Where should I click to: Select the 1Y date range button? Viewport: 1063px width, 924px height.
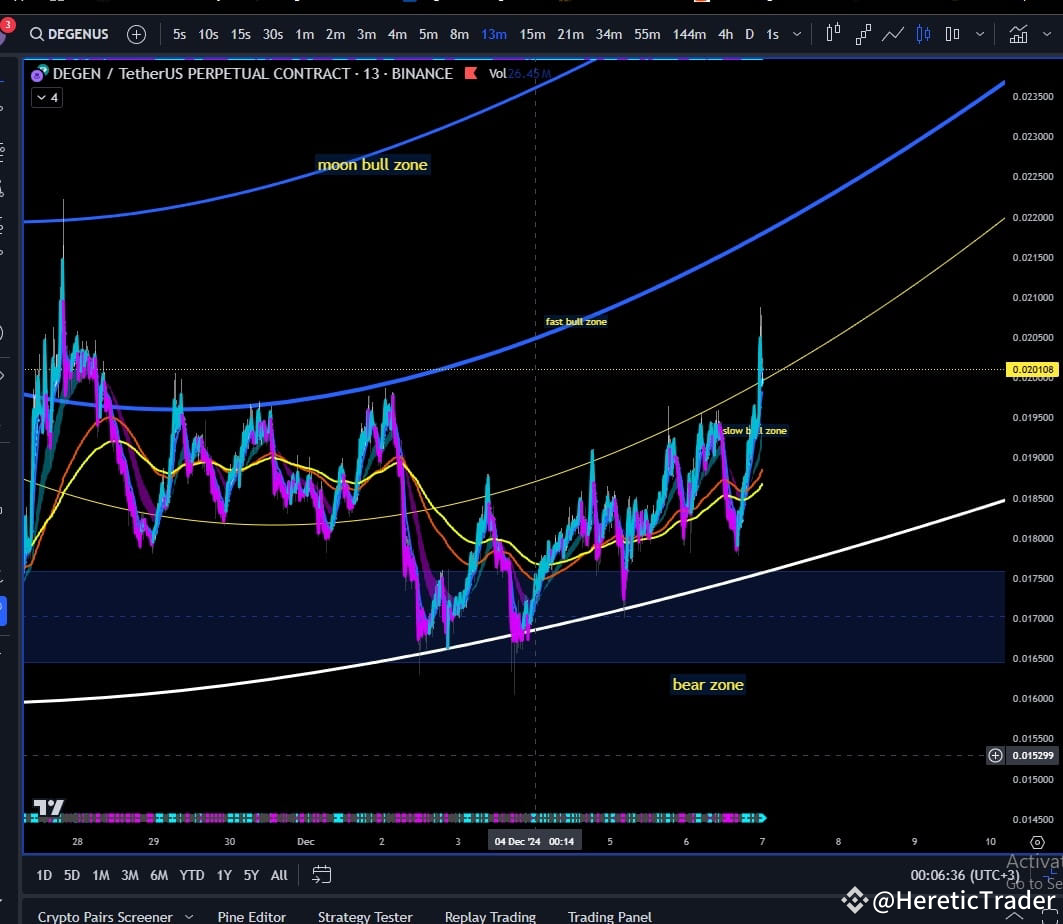click(x=223, y=875)
